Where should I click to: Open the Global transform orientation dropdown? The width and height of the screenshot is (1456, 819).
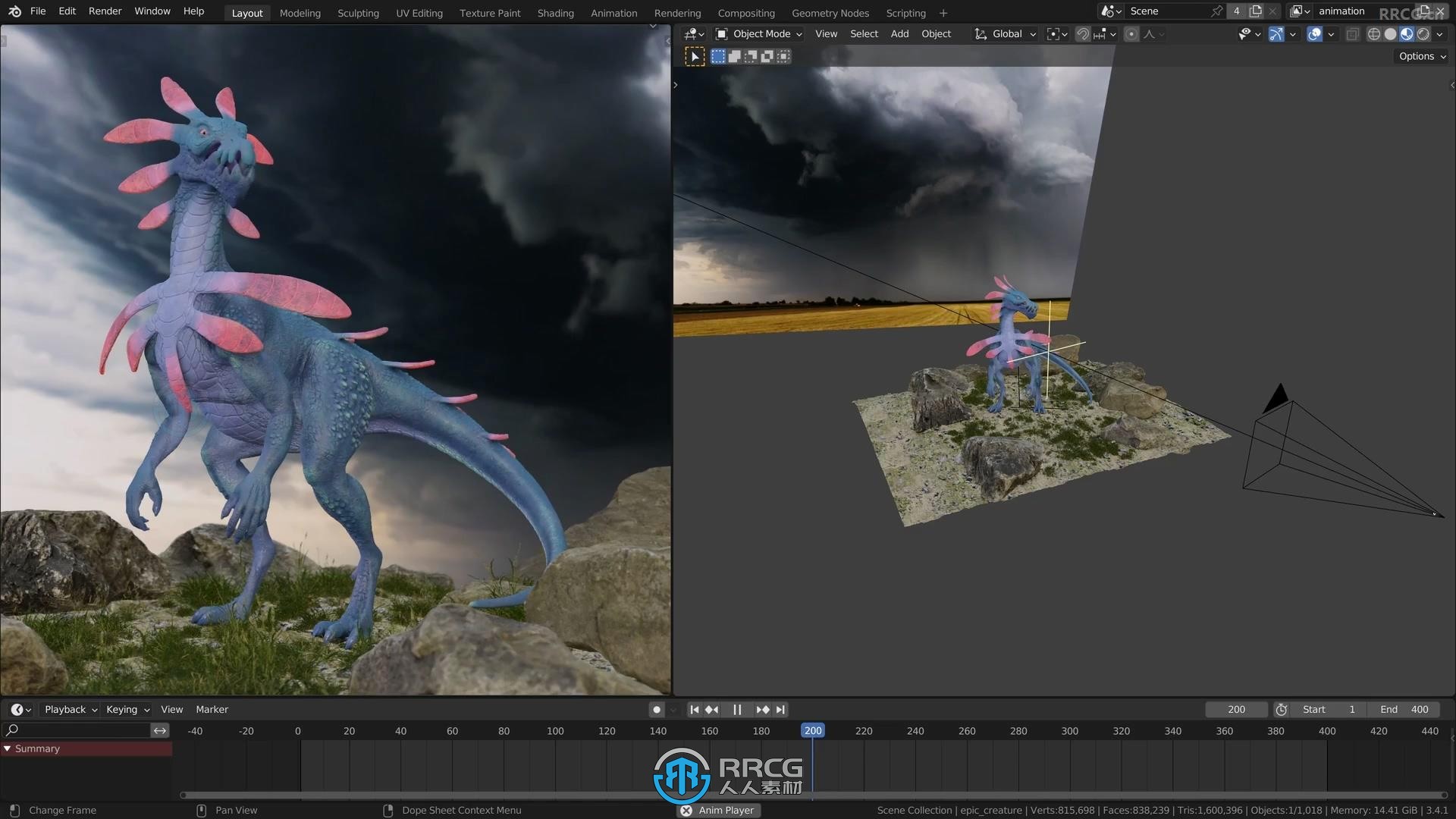(1006, 34)
